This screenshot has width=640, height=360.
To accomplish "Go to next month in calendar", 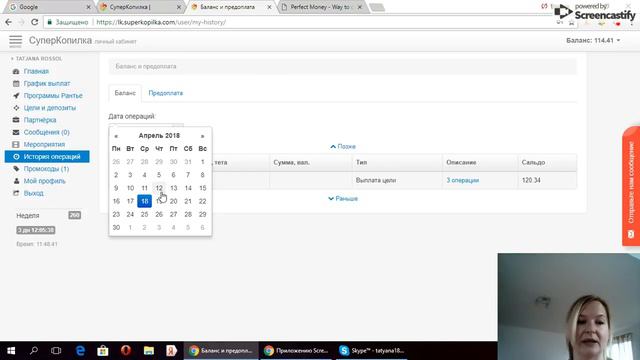I will [x=202, y=136].
